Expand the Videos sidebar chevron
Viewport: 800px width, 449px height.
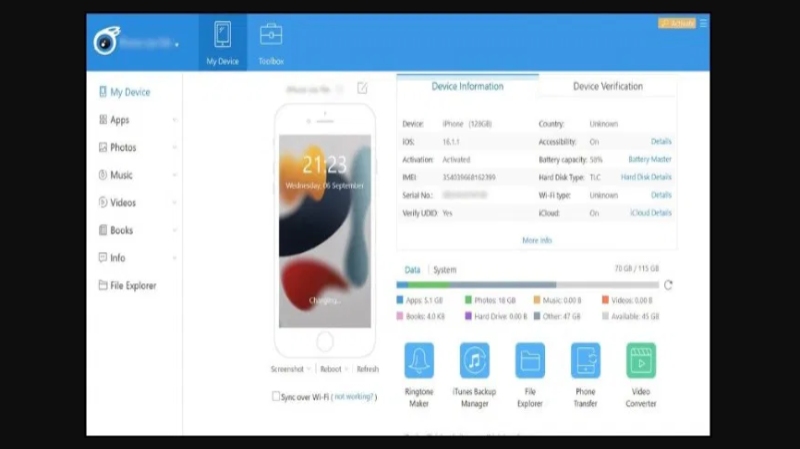point(174,203)
